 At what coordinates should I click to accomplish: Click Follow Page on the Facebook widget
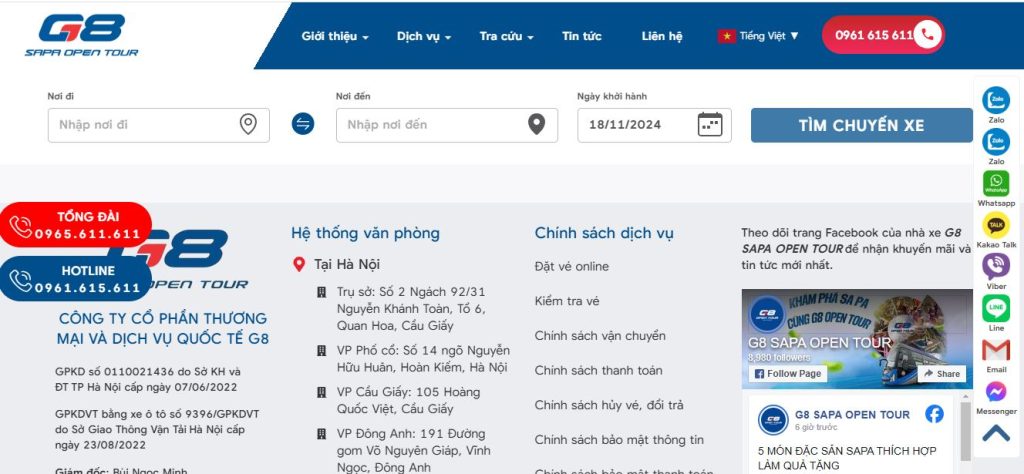coord(788,373)
